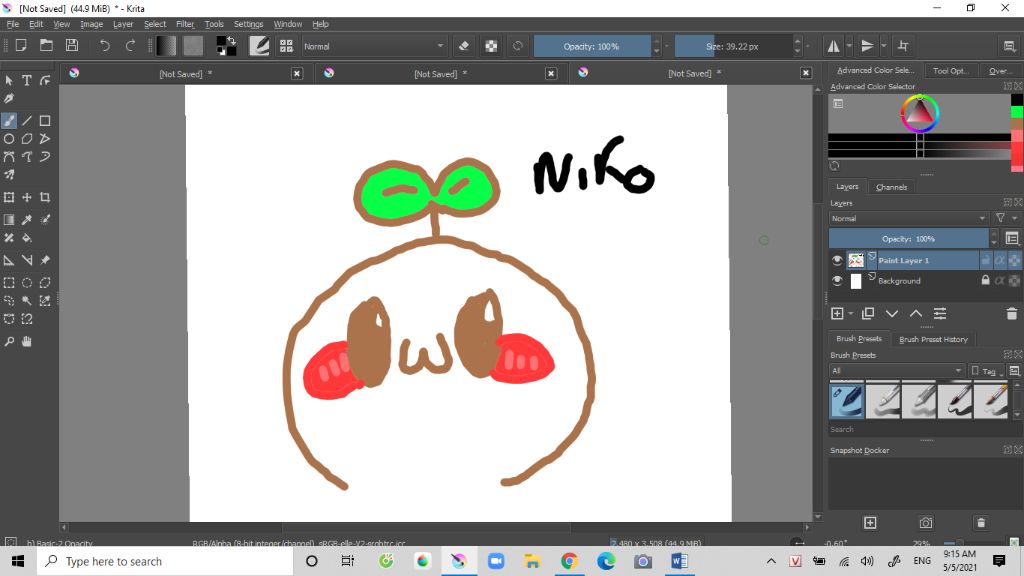The image size is (1024, 576).
Task: Move the layer down
Action: point(892,314)
